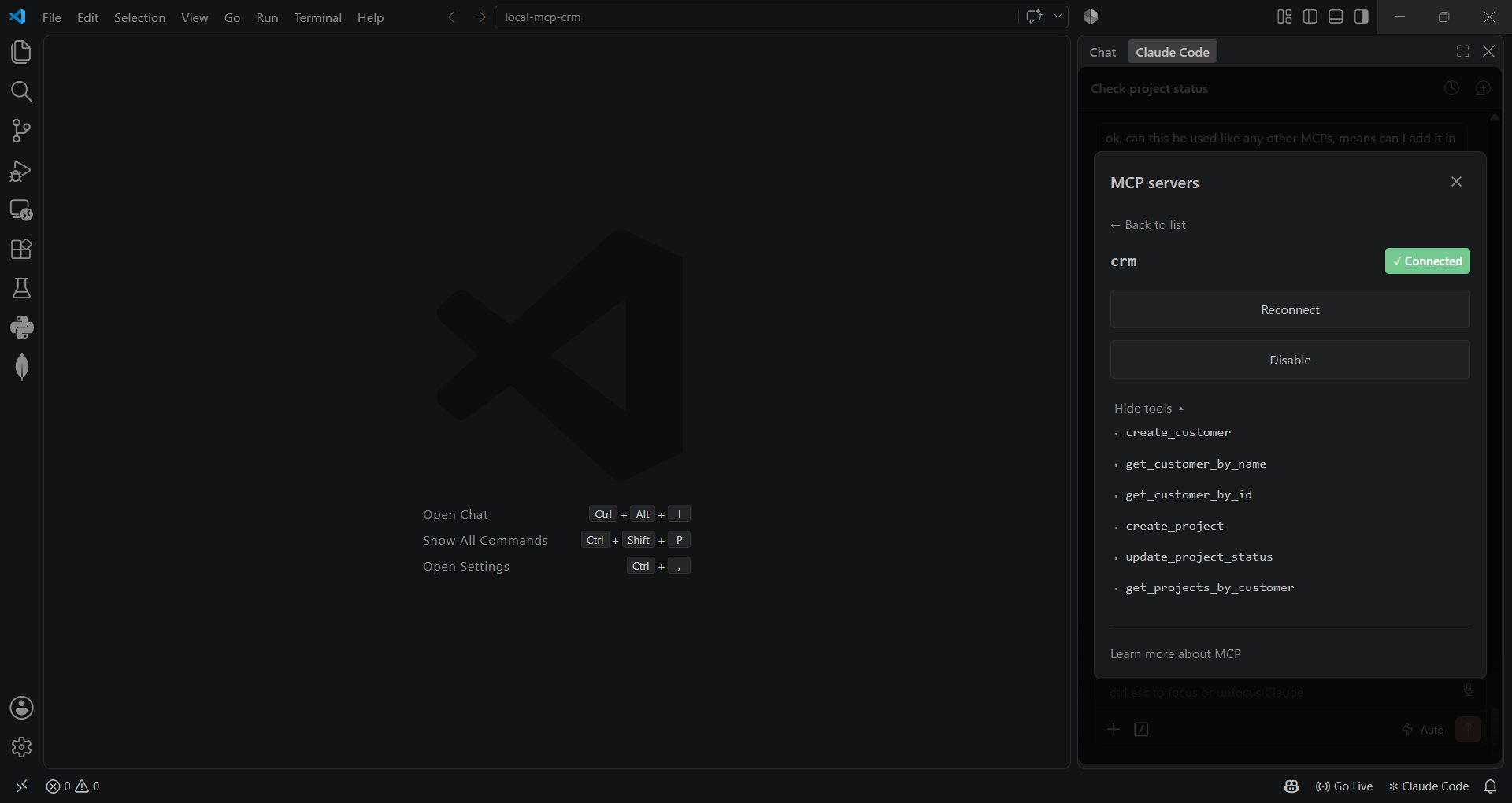
Task: Close the secondary side bar panel
Action: [x=1488, y=51]
